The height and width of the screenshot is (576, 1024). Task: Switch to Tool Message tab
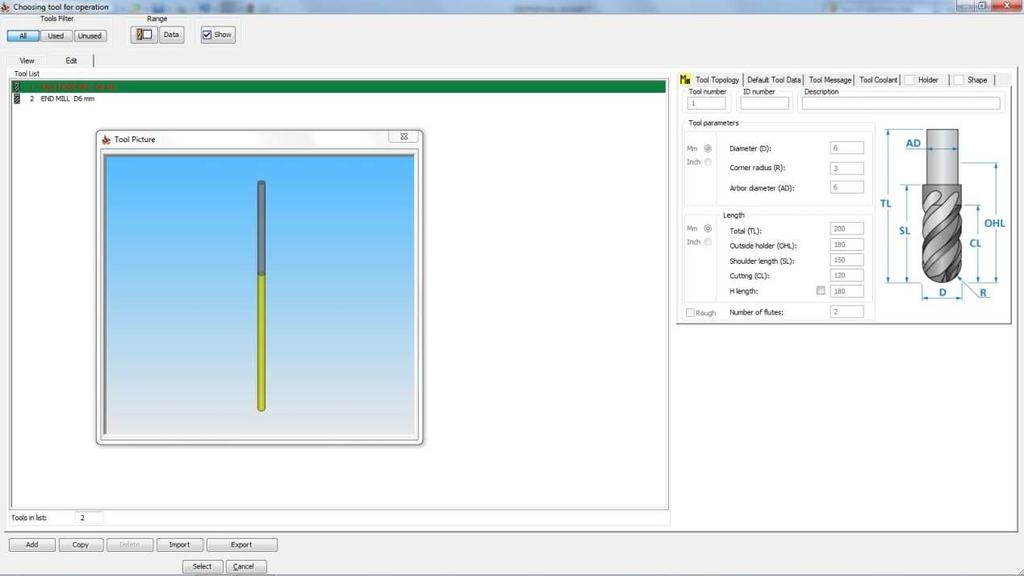coord(830,80)
